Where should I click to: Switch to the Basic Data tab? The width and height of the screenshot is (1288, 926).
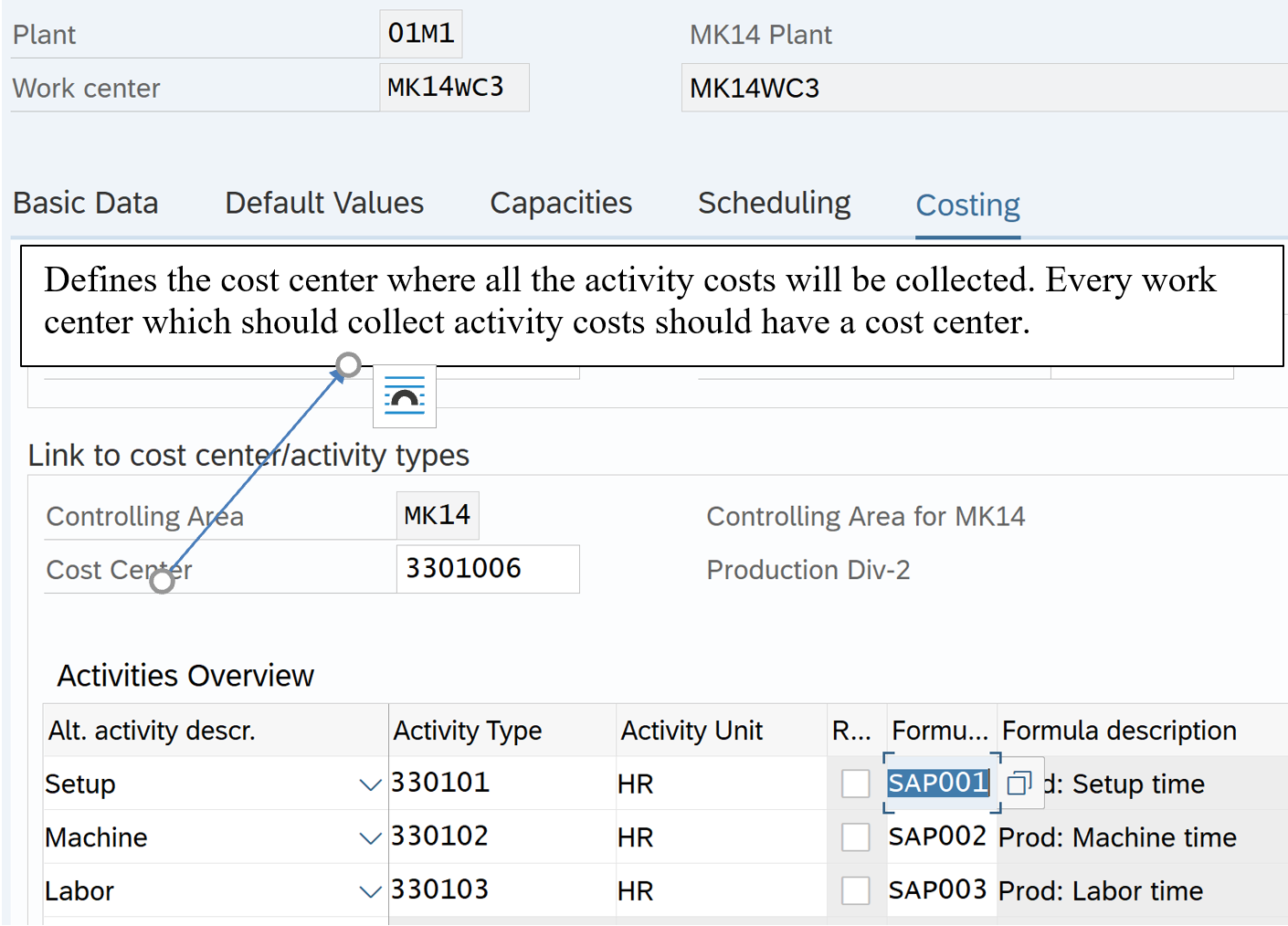pos(86,203)
